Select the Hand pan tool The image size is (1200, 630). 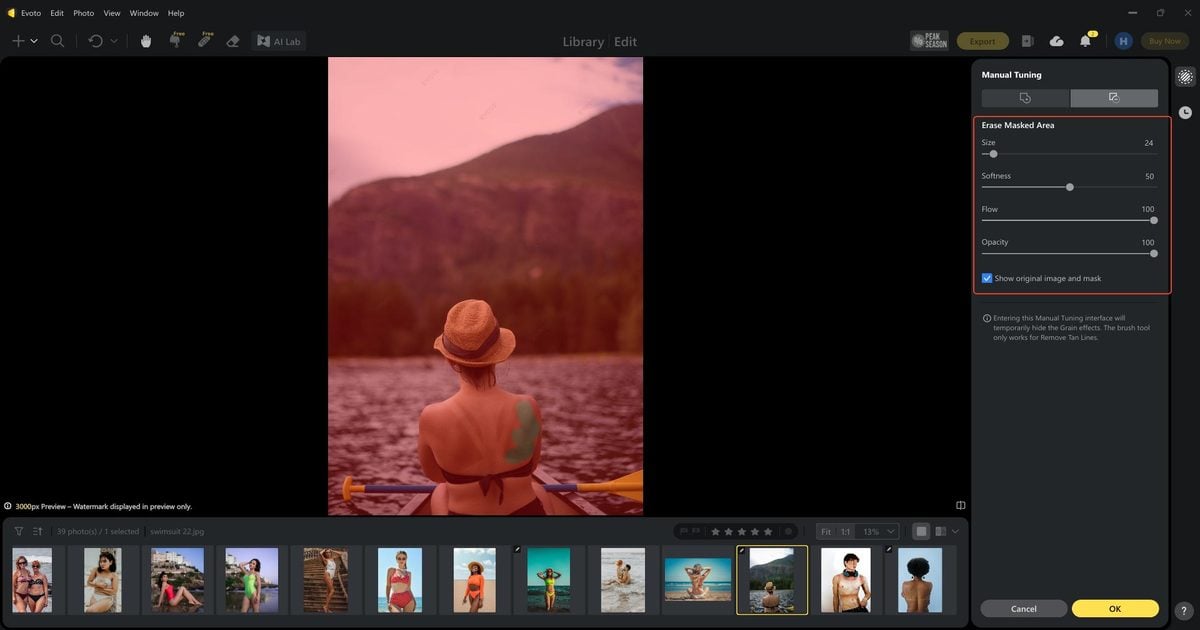146,41
